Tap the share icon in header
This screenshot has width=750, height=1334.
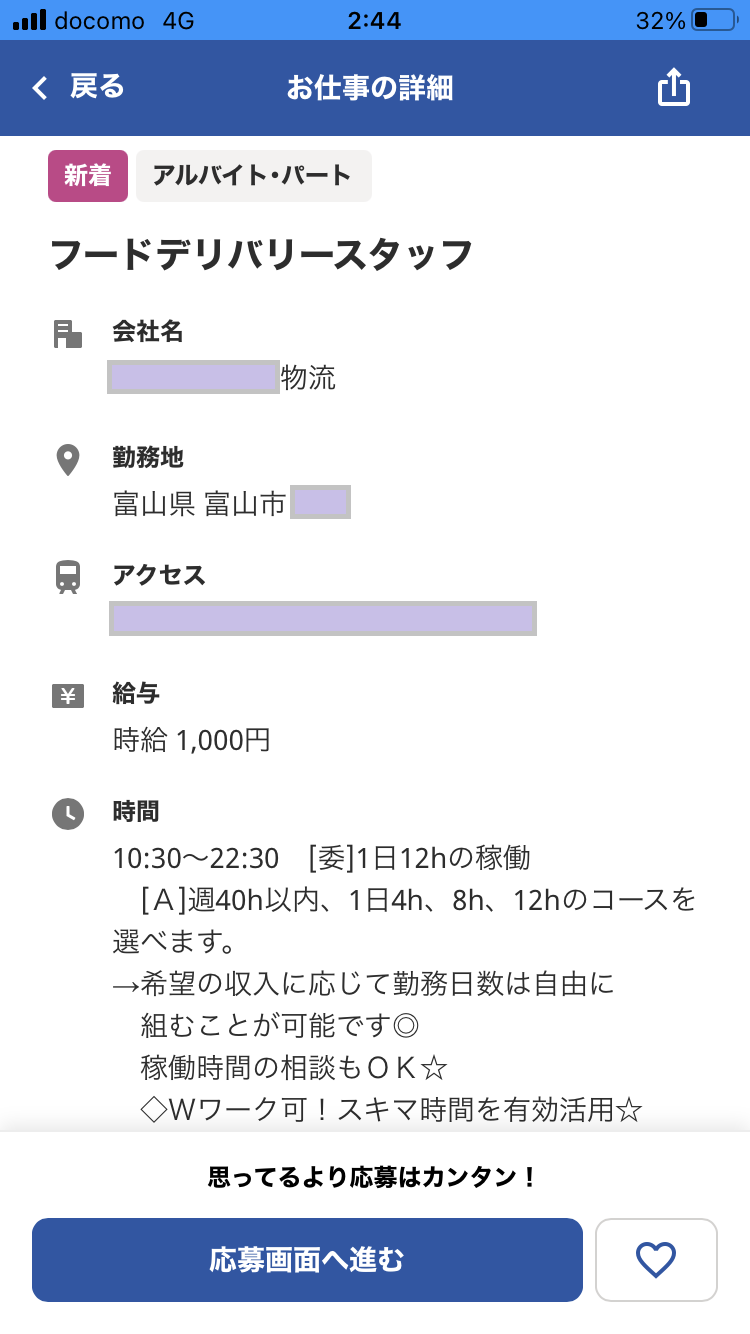click(x=674, y=88)
